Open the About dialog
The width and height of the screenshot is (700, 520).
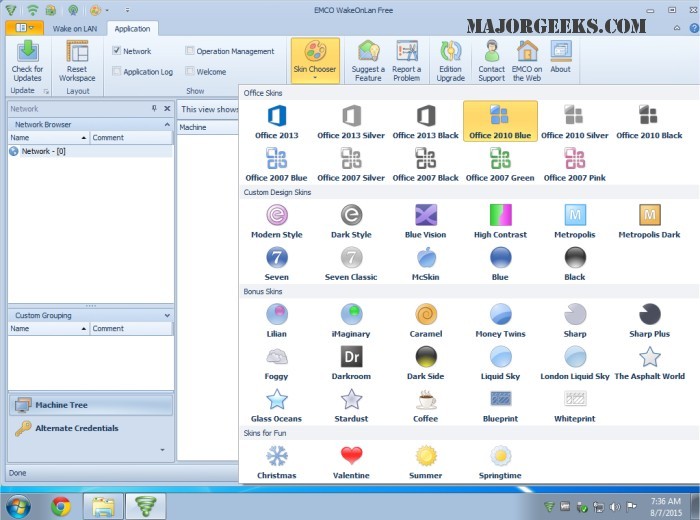(560, 57)
